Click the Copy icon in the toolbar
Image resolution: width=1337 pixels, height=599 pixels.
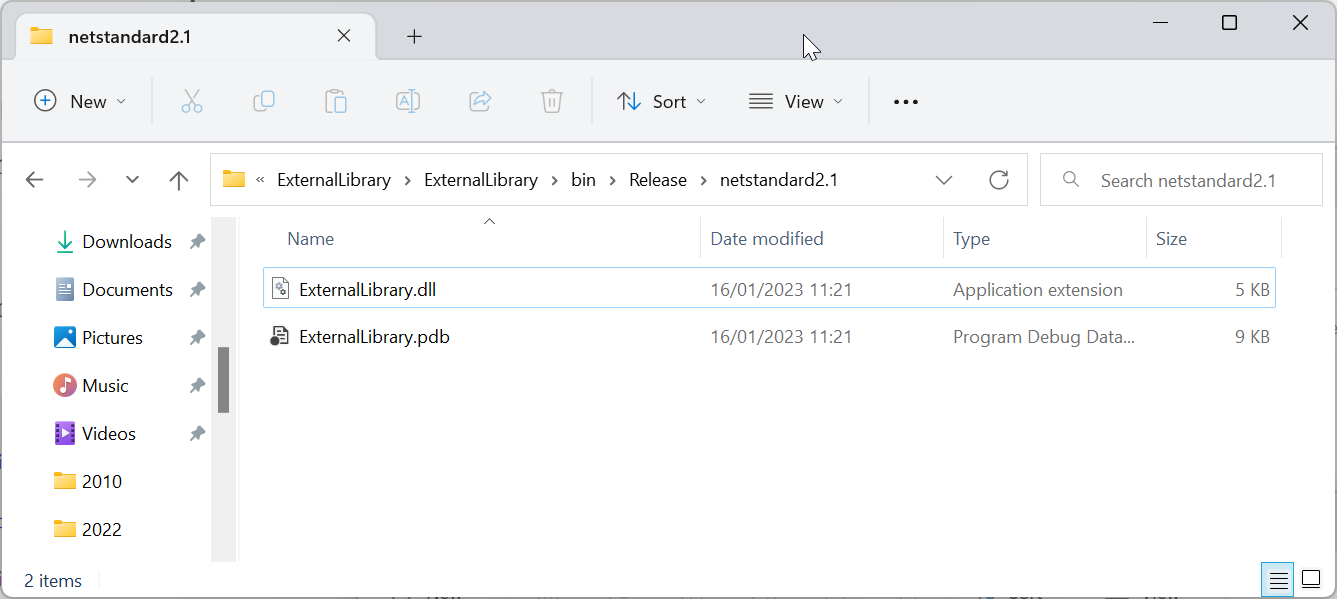264,101
